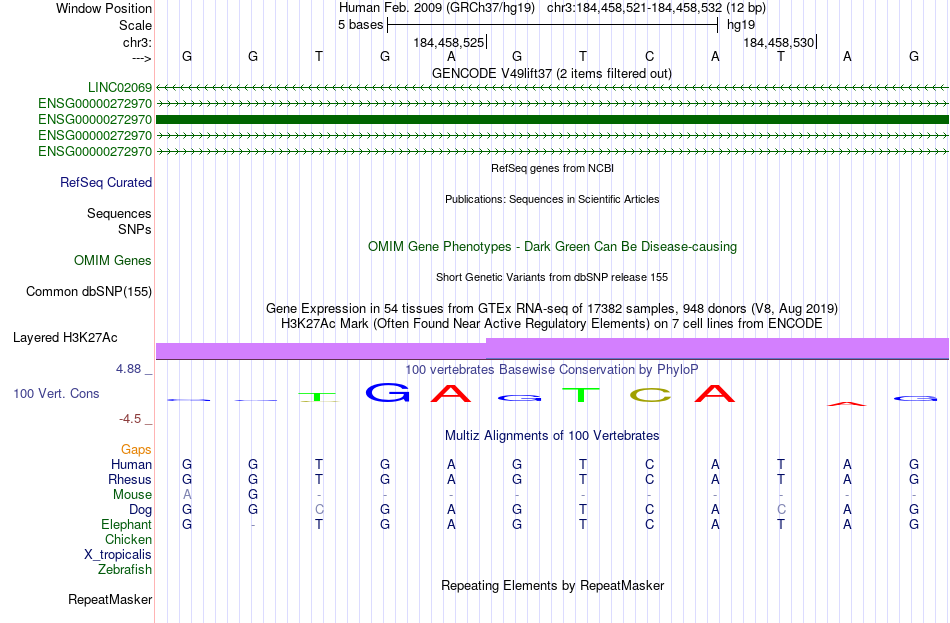This screenshot has width=950, height=623.
Task: Select the Sequences track label
Action: pos(119,213)
